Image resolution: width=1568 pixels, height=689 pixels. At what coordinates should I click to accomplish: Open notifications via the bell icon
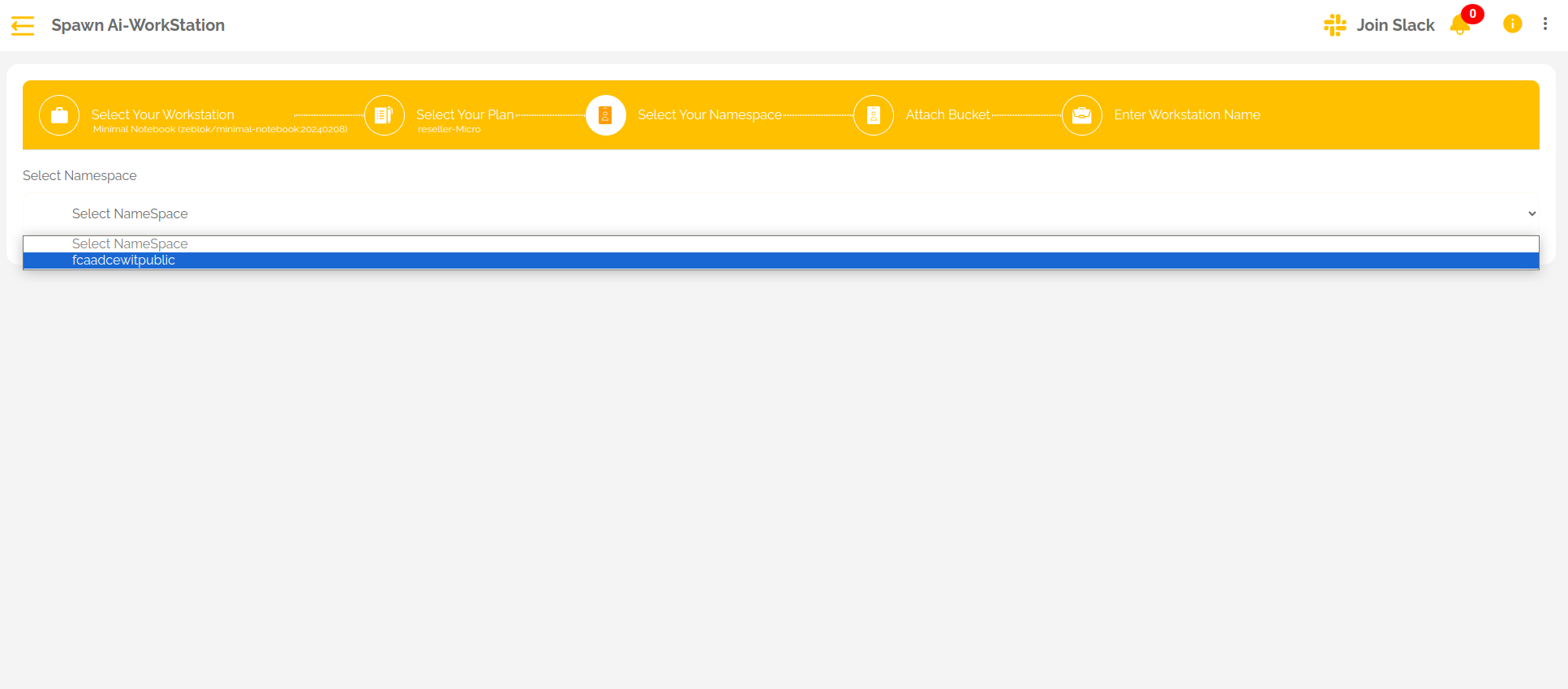pos(1459,26)
